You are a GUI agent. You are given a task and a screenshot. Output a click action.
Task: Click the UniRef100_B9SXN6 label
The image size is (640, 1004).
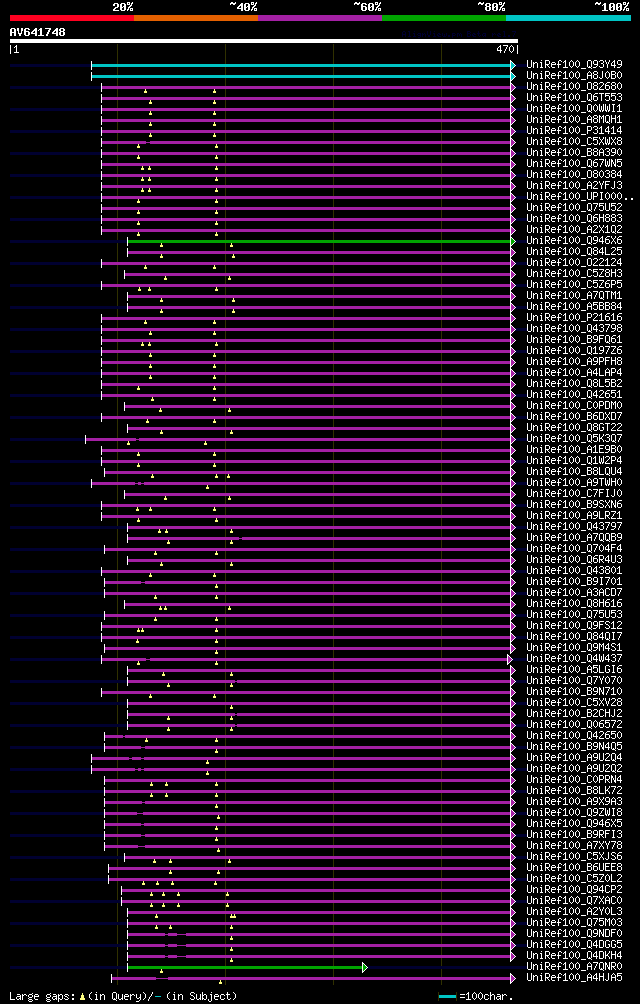(574, 505)
